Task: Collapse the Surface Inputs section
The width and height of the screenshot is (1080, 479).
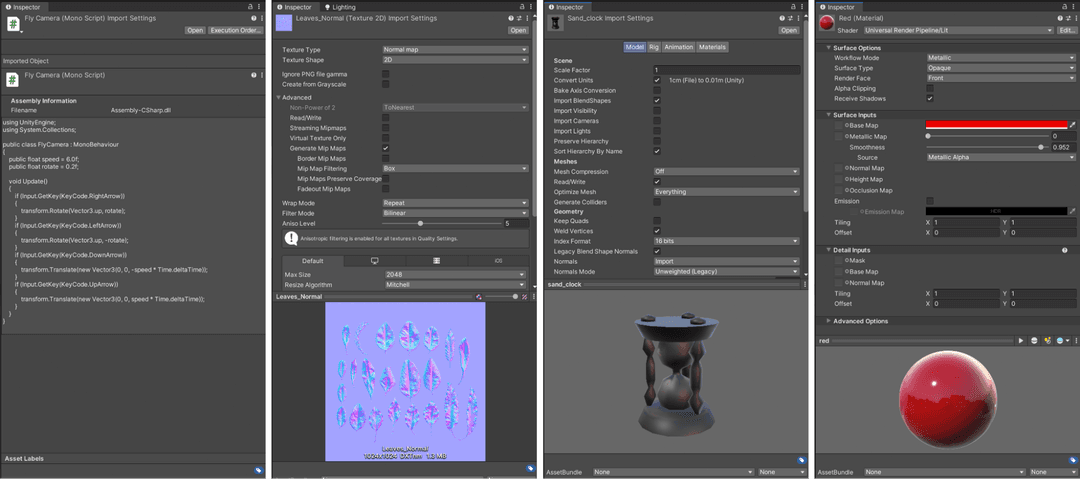Action: click(x=828, y=115)
